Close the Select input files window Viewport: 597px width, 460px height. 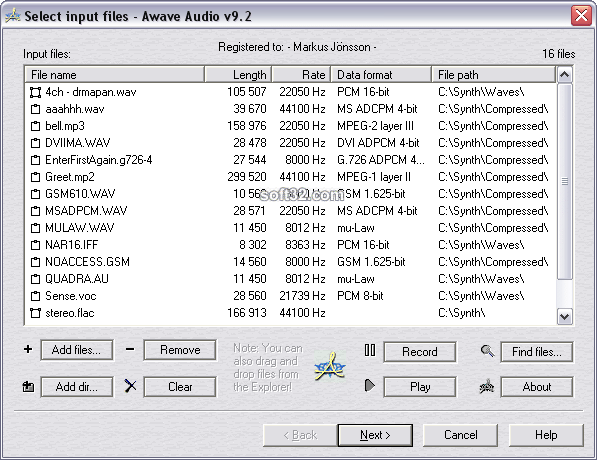pyautogui.click(x=581, y=16)
